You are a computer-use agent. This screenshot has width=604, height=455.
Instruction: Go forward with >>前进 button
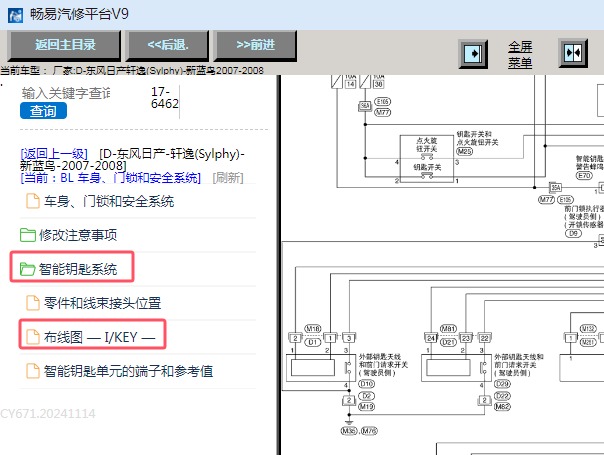click(x=255, y=45)
